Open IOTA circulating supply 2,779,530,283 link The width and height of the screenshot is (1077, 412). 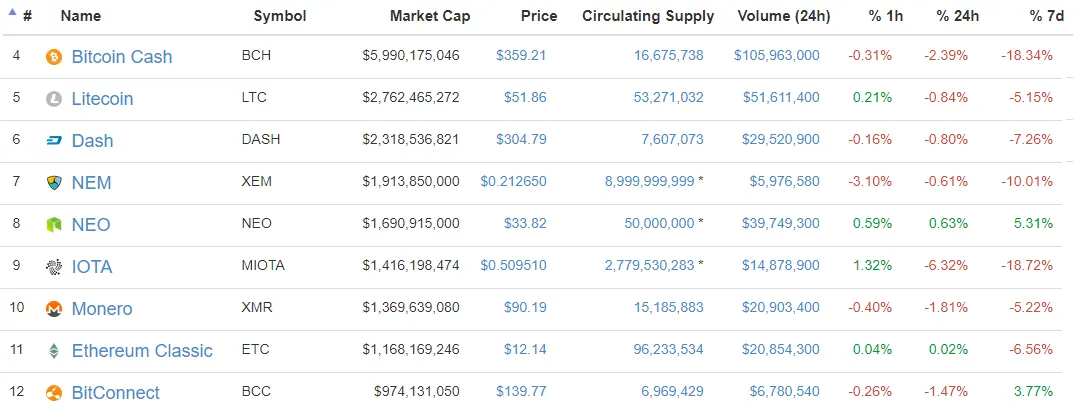tap(650, 265)
